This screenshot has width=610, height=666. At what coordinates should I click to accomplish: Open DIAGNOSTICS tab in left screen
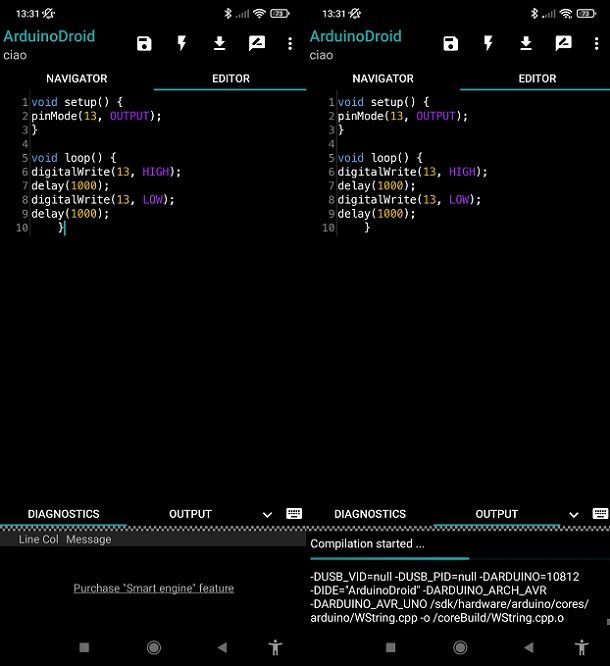[x=63, y=514]
